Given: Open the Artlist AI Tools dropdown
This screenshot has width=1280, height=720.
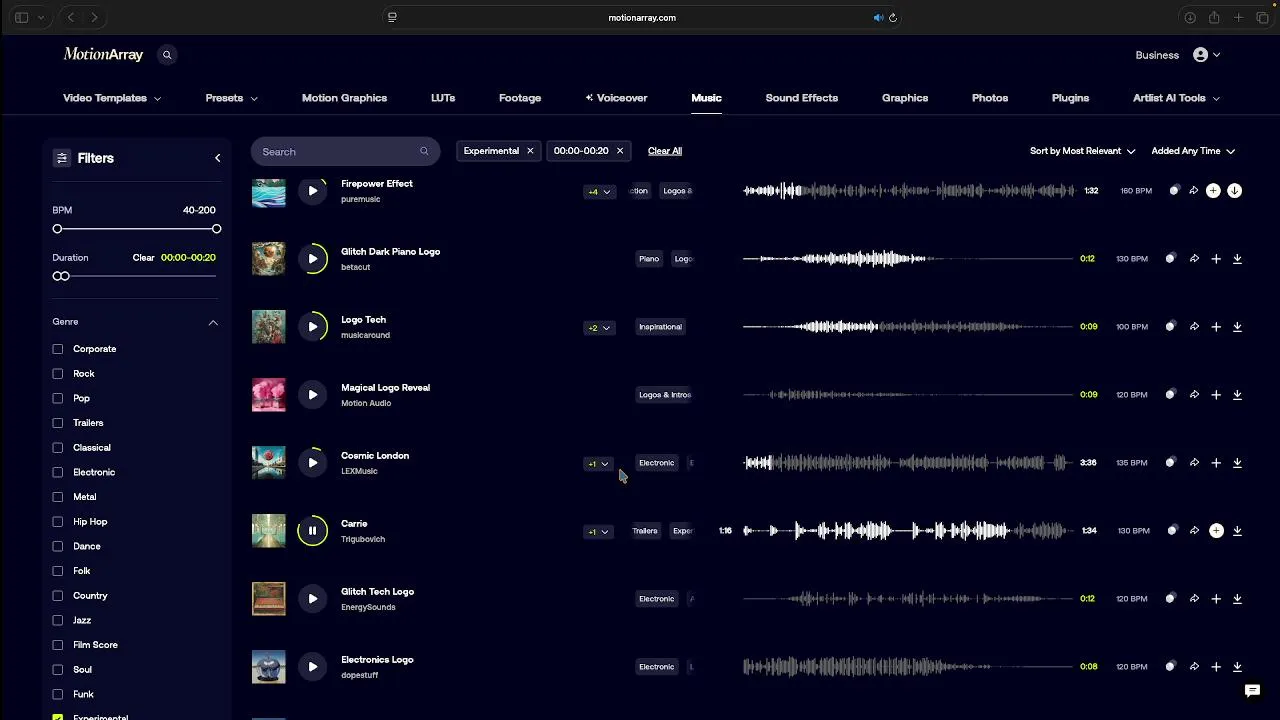Looking at the screenshot, I should coord(1176,98).
